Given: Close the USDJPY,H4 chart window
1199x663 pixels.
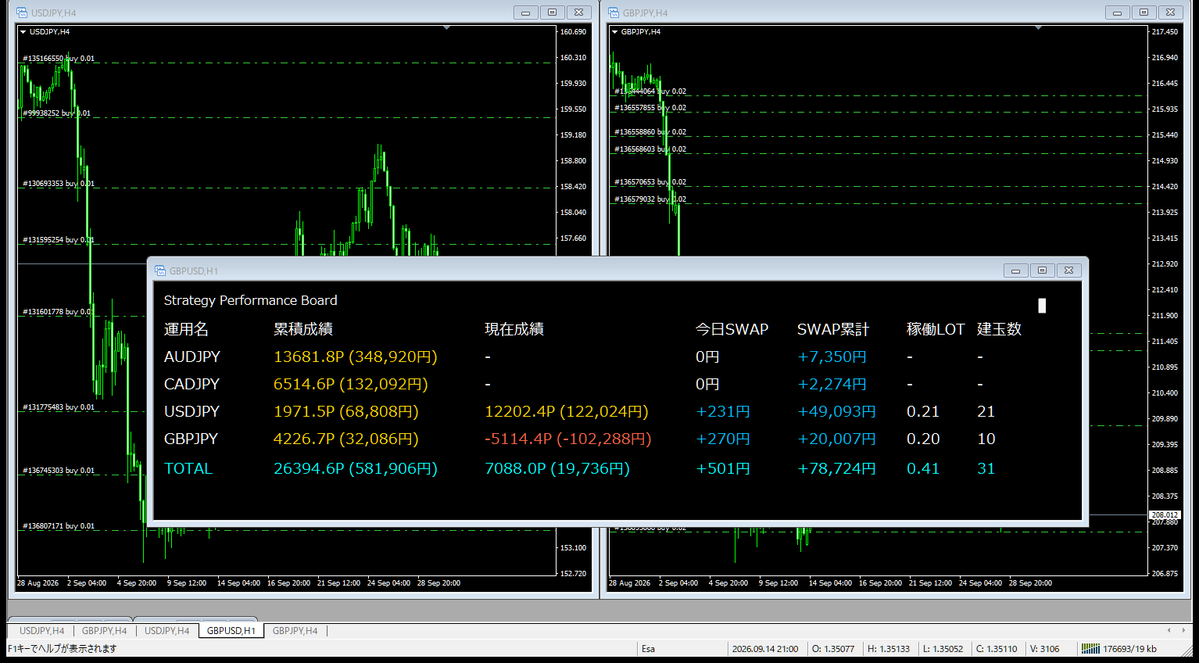Looking at the screenshot, I should pos(579,12).
